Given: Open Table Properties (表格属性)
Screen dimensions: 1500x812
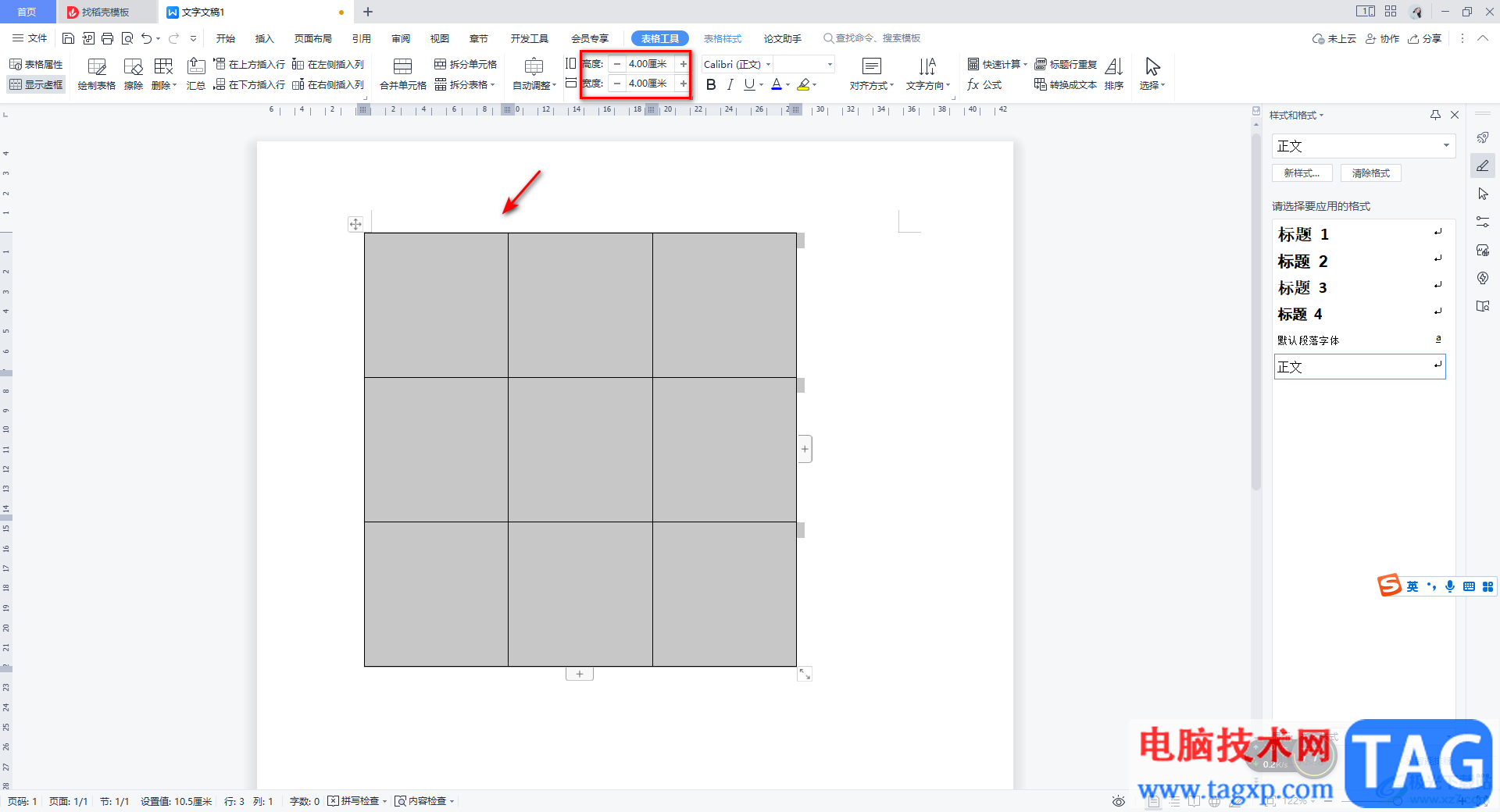Looking at the screenshot, I should 36,64.
